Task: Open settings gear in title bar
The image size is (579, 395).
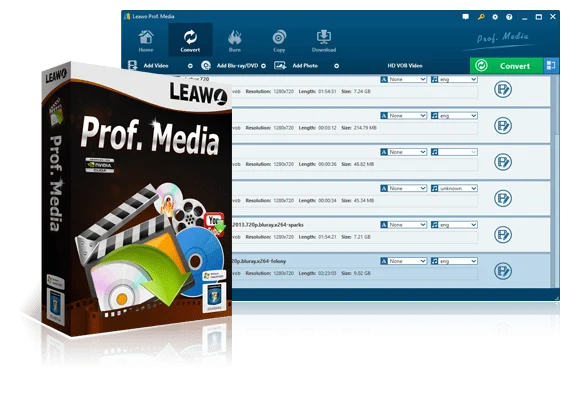Action: [495, 17]
